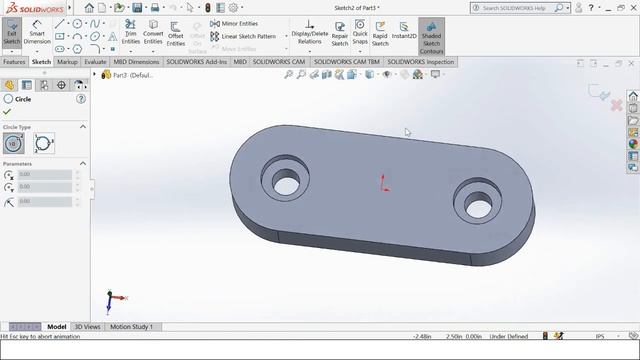Select the Sketch Fillet tool
The width and height of the screenshot is (640, 360).
click(x=95, y=49)
